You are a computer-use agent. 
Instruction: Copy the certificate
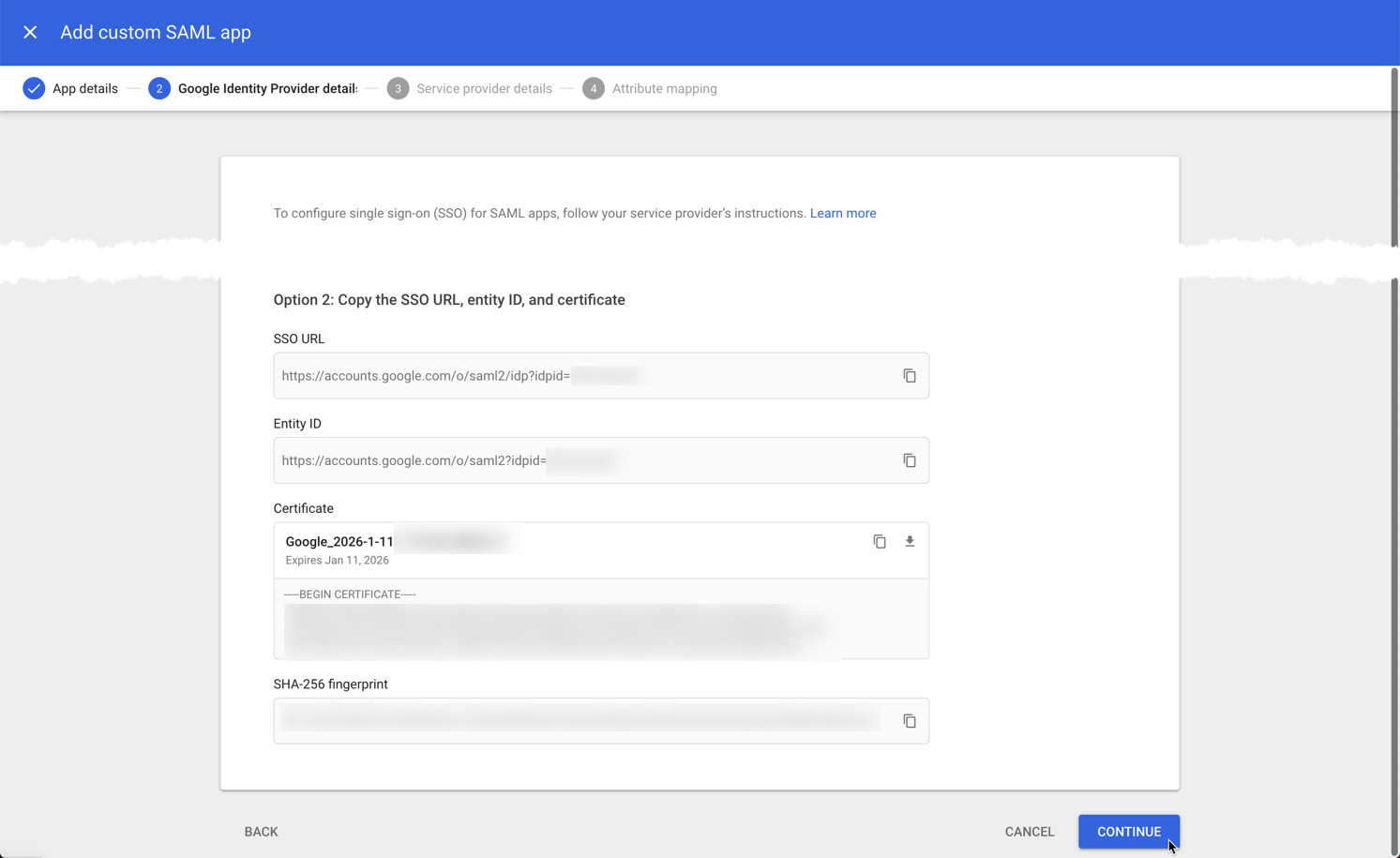click(x=879, y=541)
